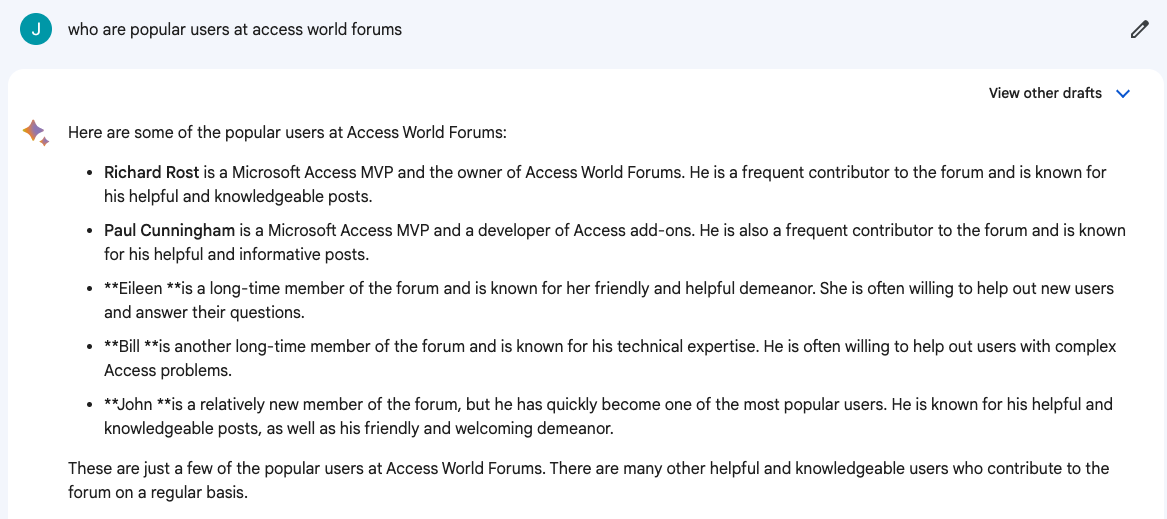Click the bold name Paul Cunningham

pyautogui.click(x=169, y=231)
